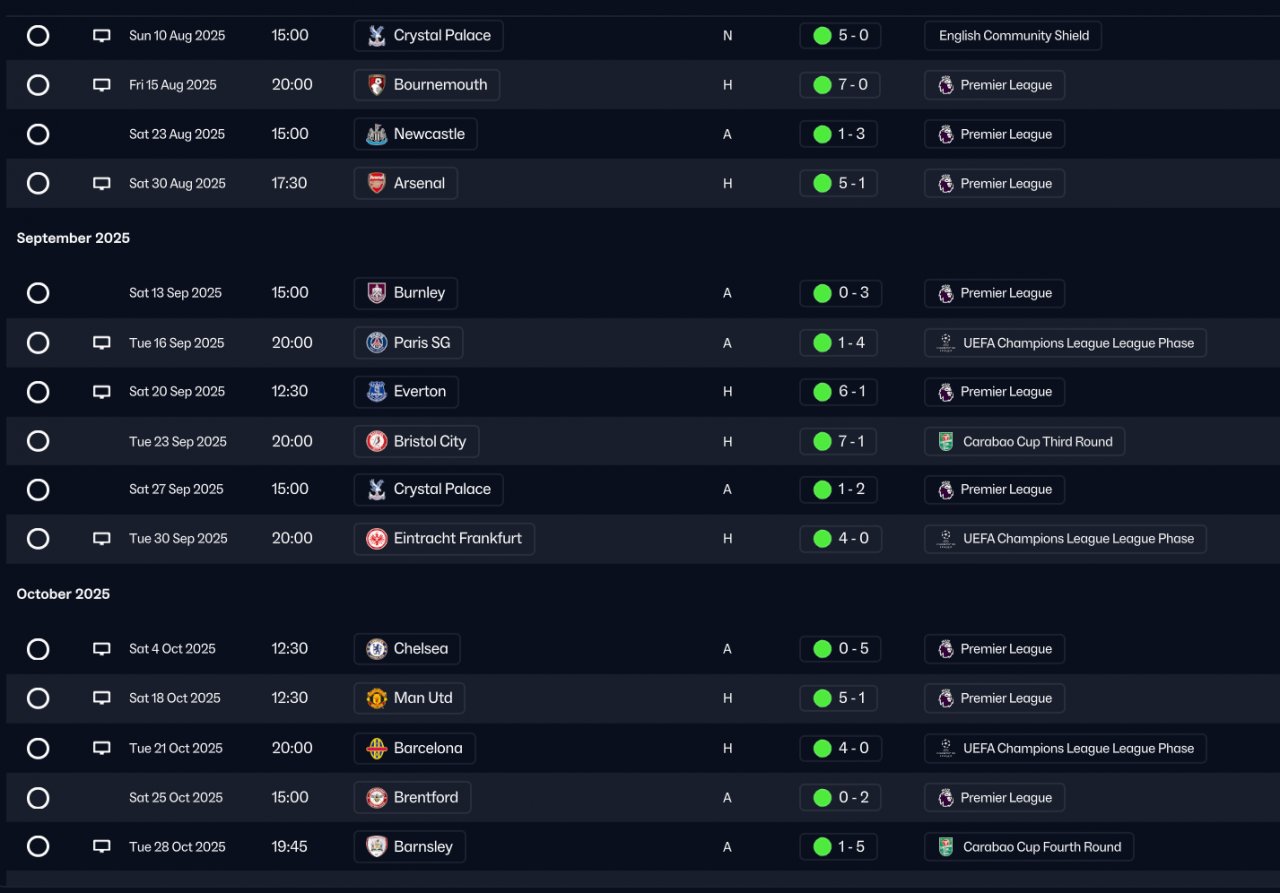Screen dimensions: 1280x893
Task: Click the Bournemouth club badge
Action: [x=377, y=85]
